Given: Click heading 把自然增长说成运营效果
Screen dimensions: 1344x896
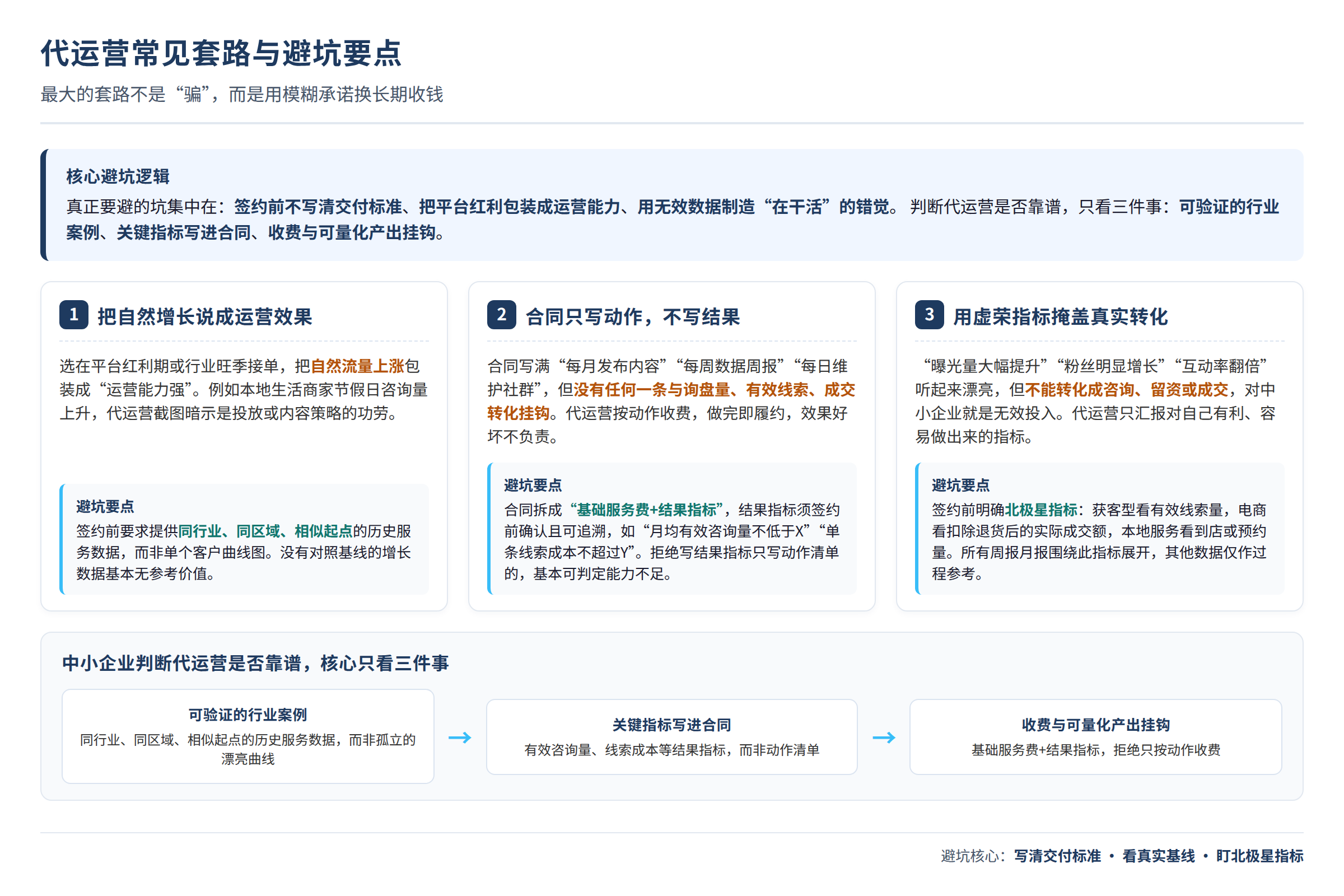Looking at the screenshot, I should coord(205,316).
